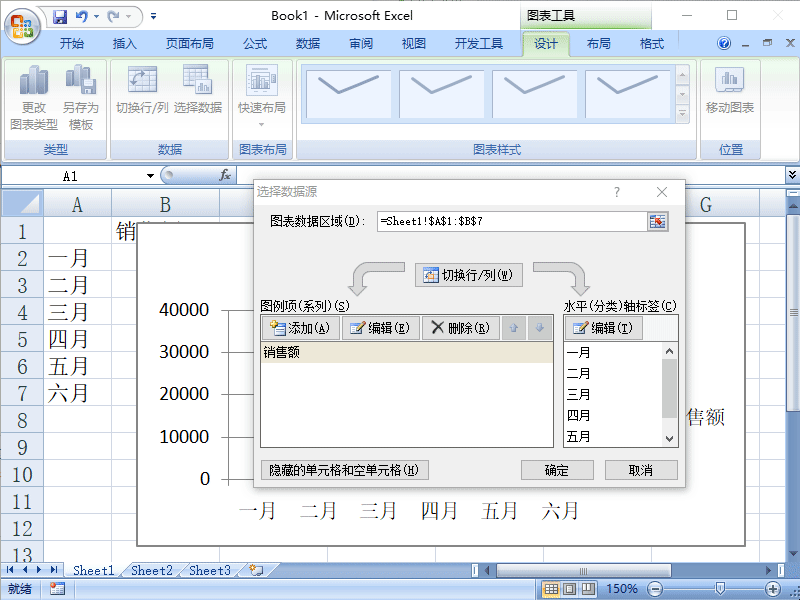
Task: Switch to 视图 (View) tab
Action: pos(413,44)
